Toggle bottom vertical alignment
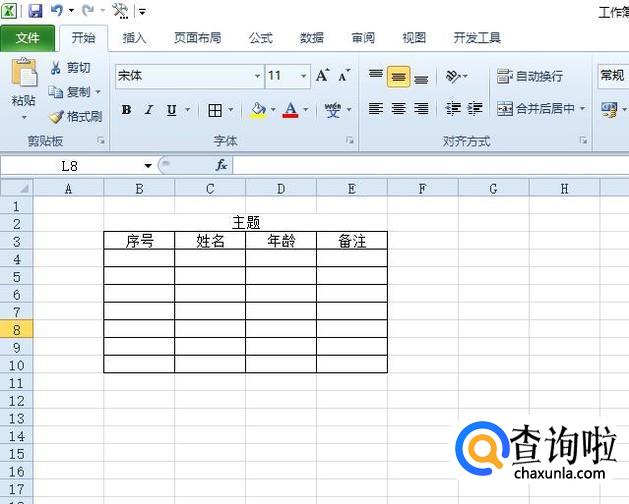The image size is (629, 504). (421, 79)
